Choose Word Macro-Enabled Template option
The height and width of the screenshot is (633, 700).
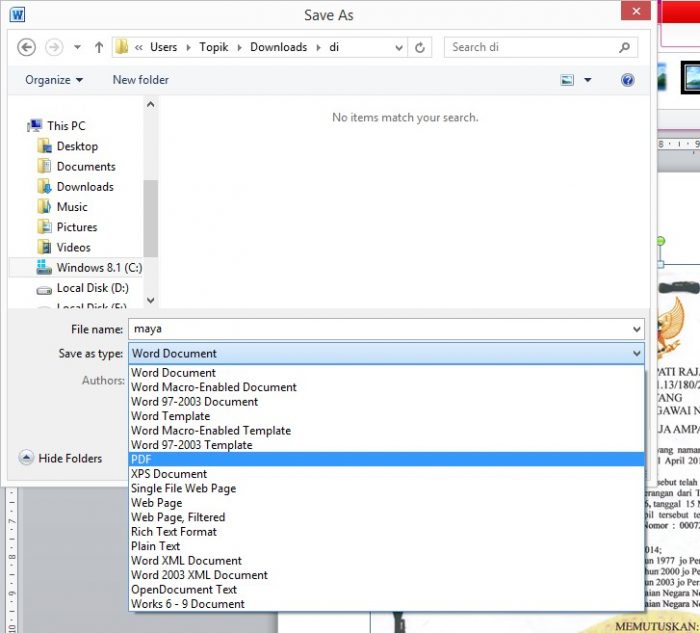386,431
